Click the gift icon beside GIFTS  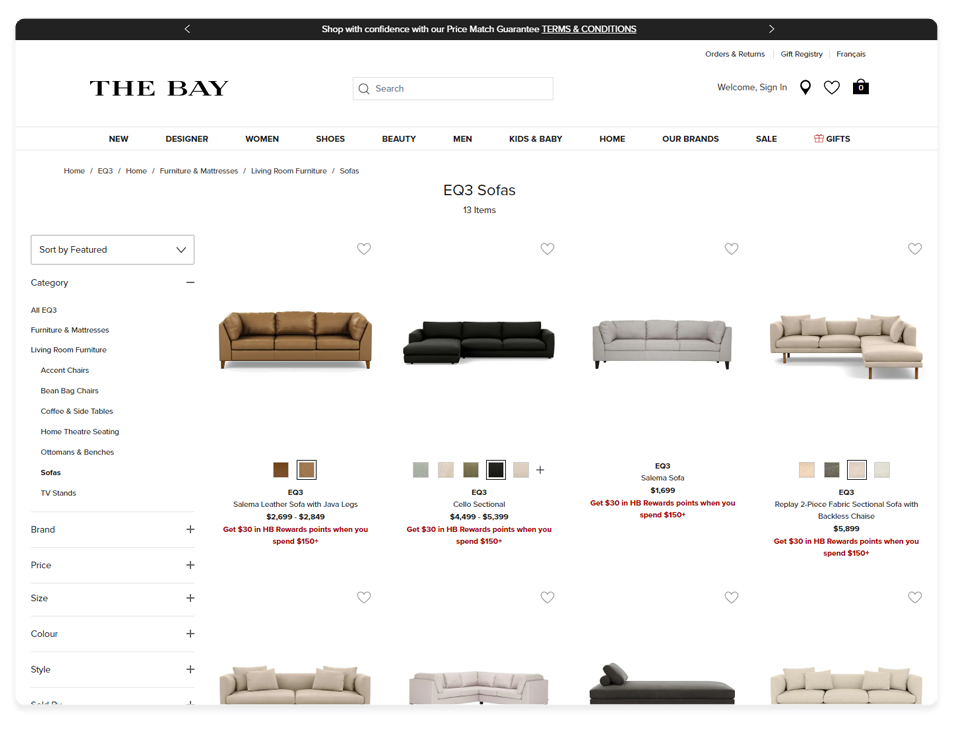[x=819, y=138]
